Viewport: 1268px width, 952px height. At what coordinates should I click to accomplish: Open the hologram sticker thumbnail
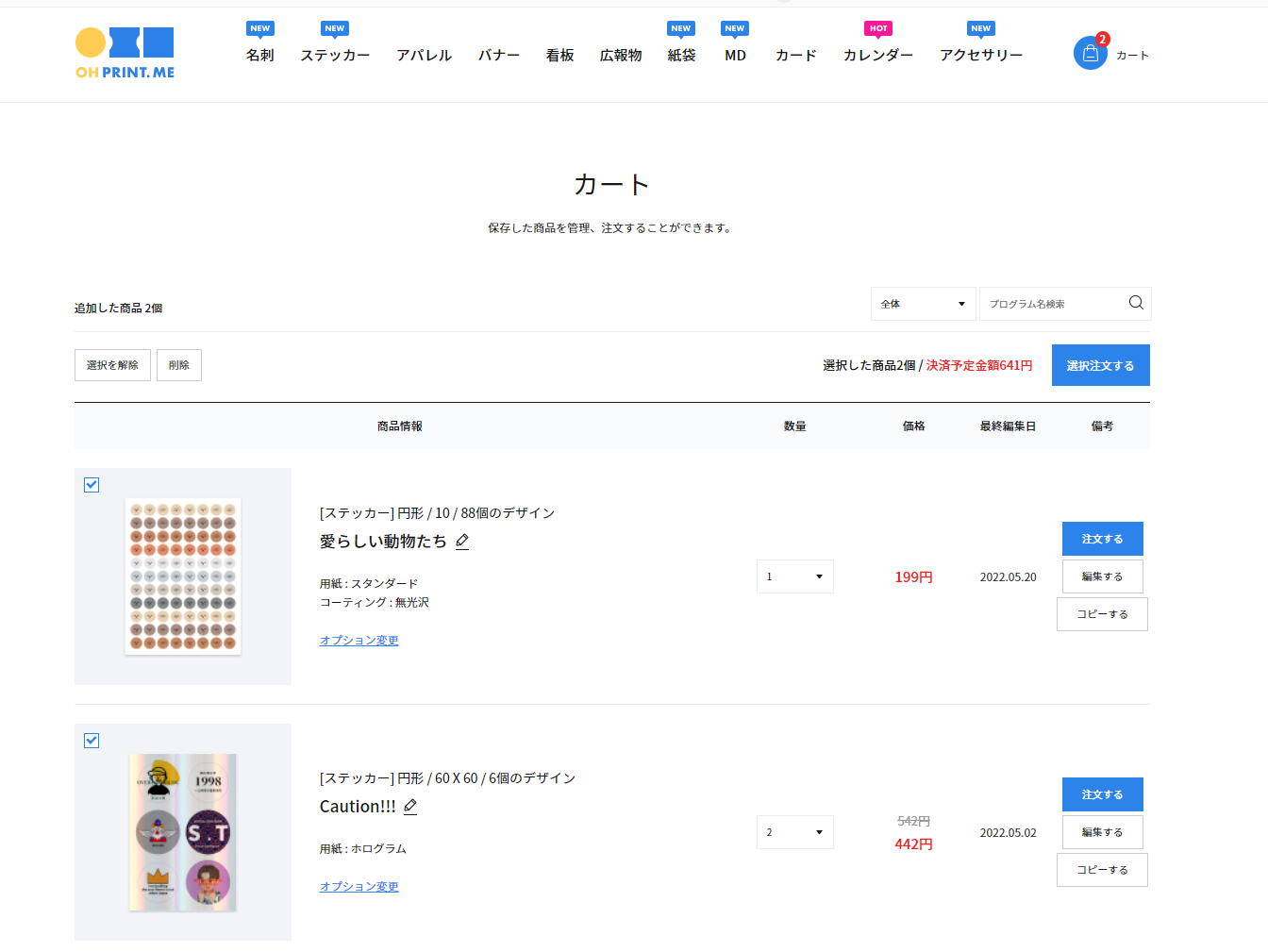click(183, 832)
